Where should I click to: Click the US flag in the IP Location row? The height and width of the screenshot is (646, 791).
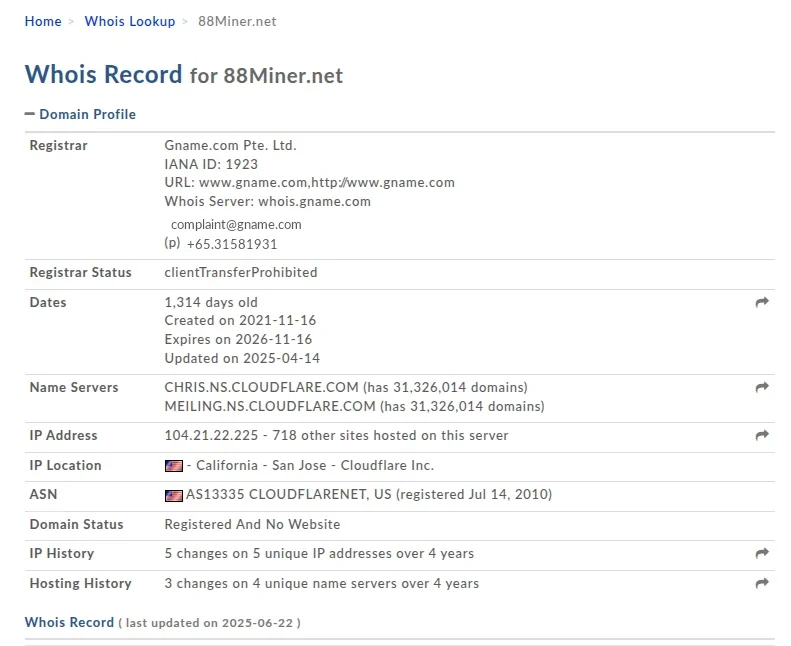click(174, 466)
